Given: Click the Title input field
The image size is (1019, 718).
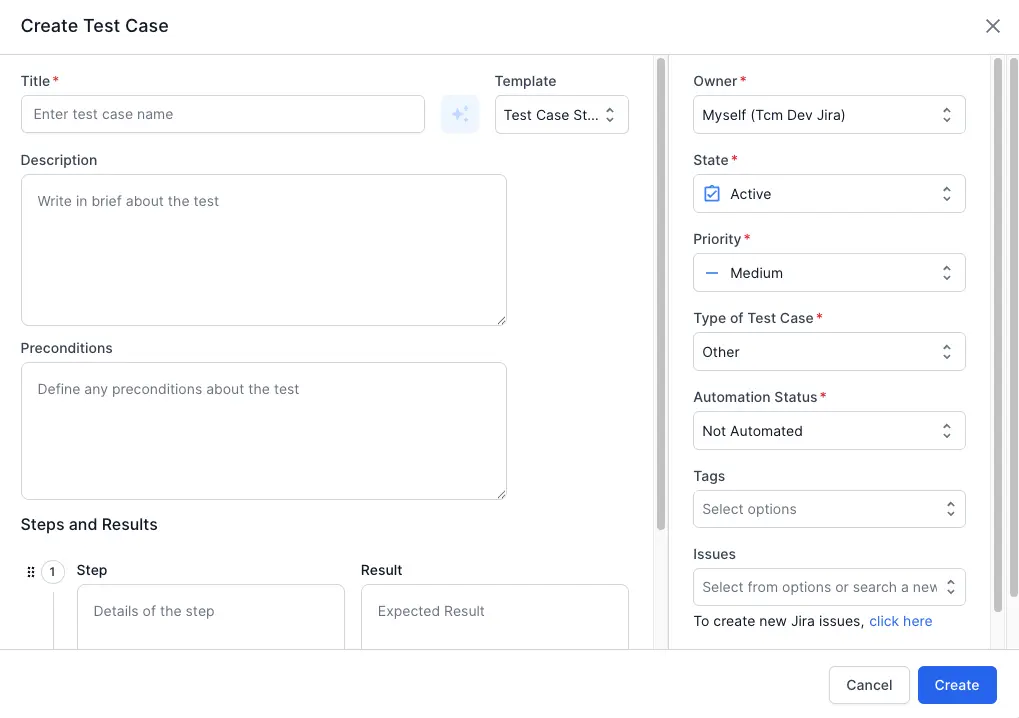Looking at the screenshot, I should [x=222, y=114].
